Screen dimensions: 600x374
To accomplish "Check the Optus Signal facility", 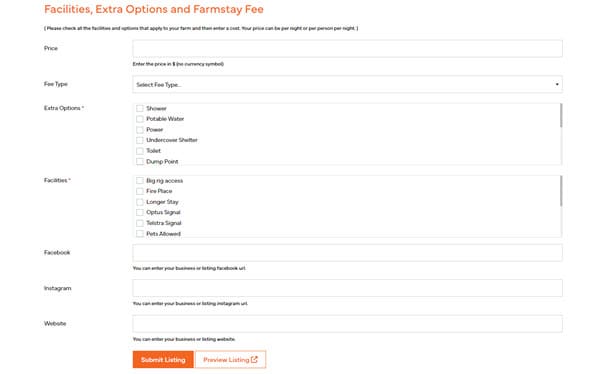I will pyautogui.click(x=140, y=212).
